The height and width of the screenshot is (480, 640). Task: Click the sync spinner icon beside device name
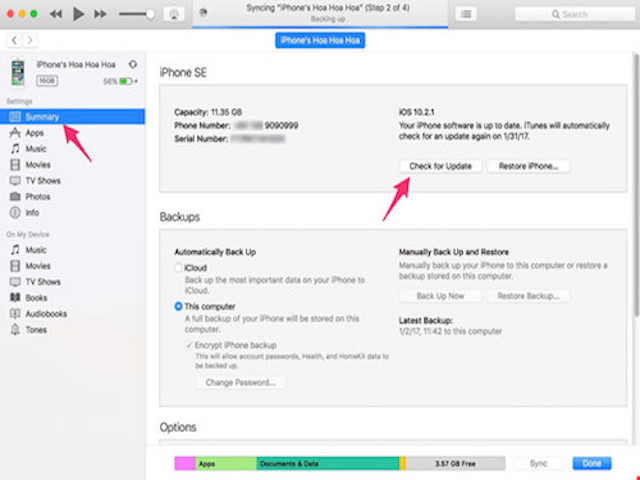[133, 64]
